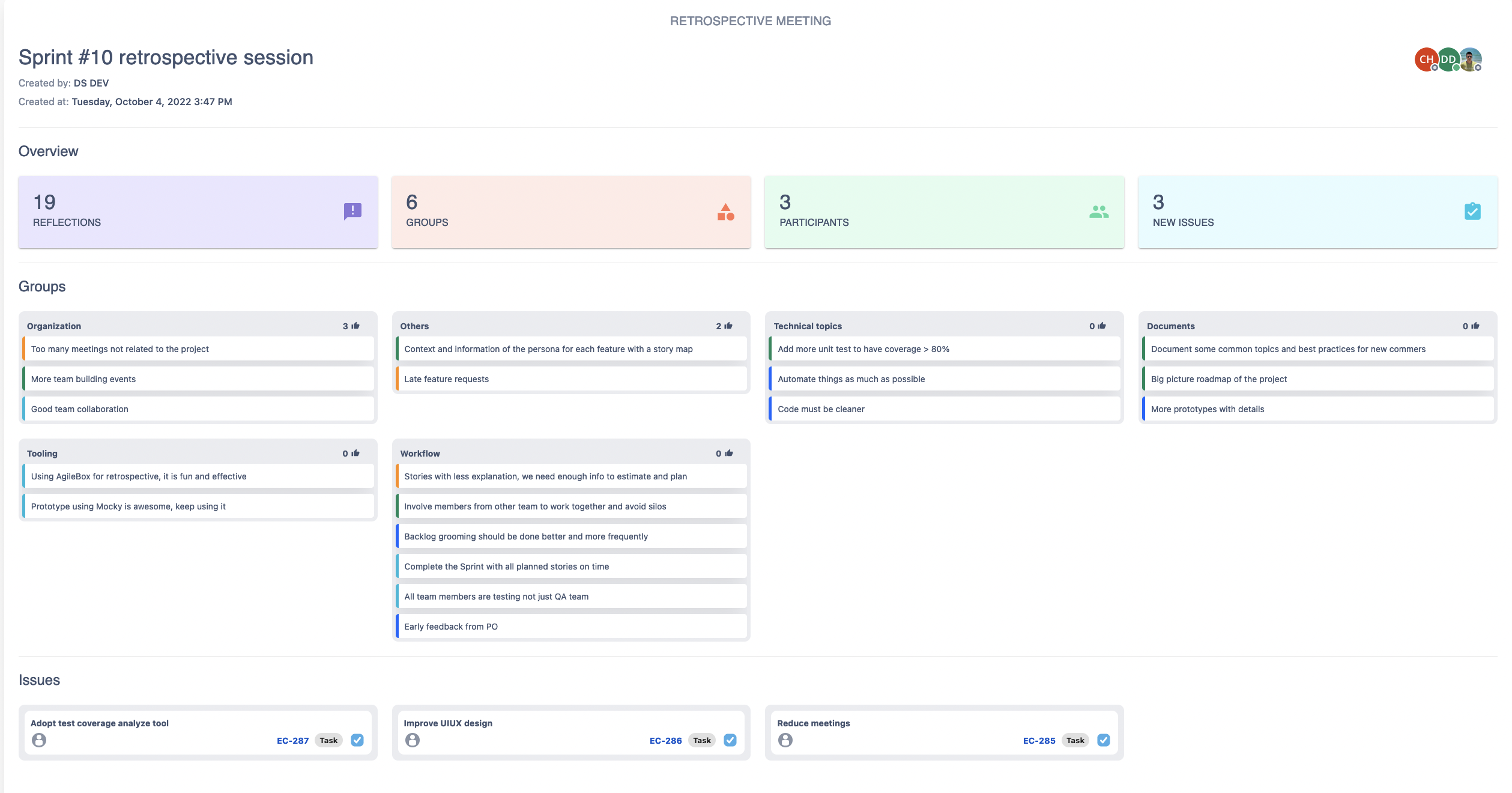The width and height of the screenshot is (1512, 793).
Task: Click 'All team members are testing' reflection
Action: 571,597
